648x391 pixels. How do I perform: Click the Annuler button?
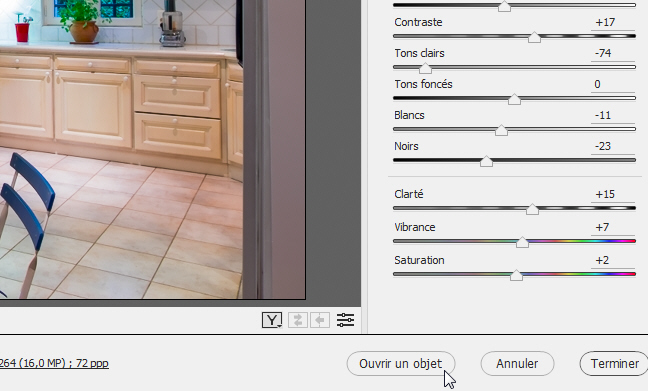tap(517, 364)
